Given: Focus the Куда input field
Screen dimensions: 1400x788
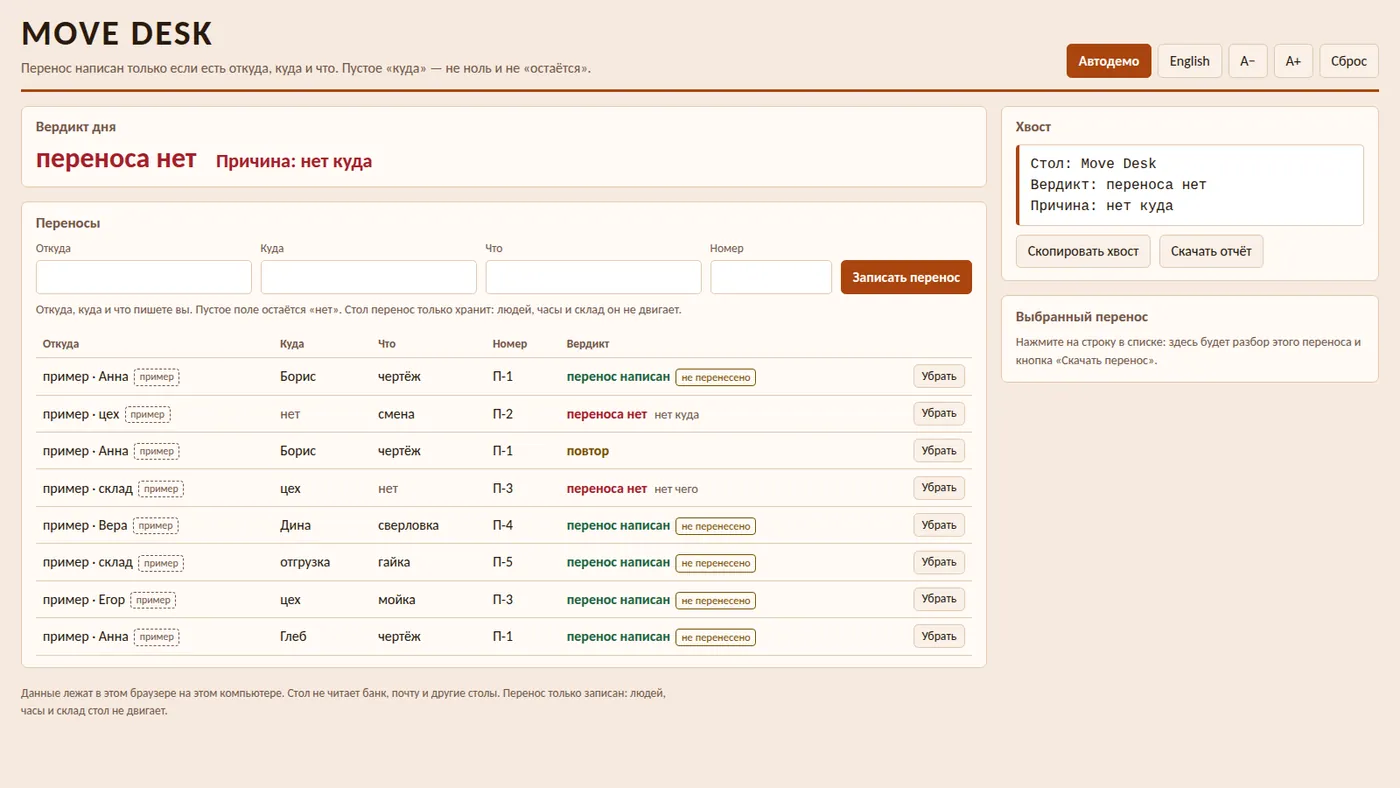Looking at the screenshot, I should pos(369,277).
